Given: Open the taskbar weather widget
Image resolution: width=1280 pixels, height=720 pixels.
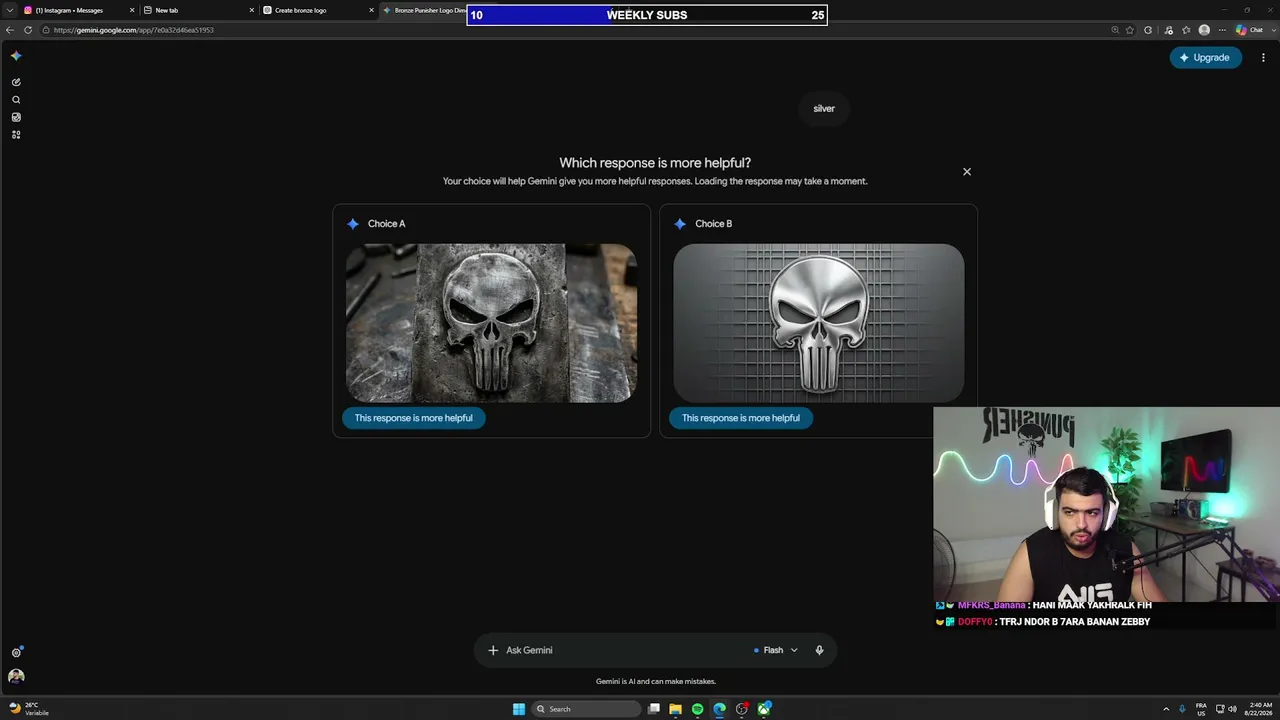Looking at the screenshot, I should click(28, 709).
